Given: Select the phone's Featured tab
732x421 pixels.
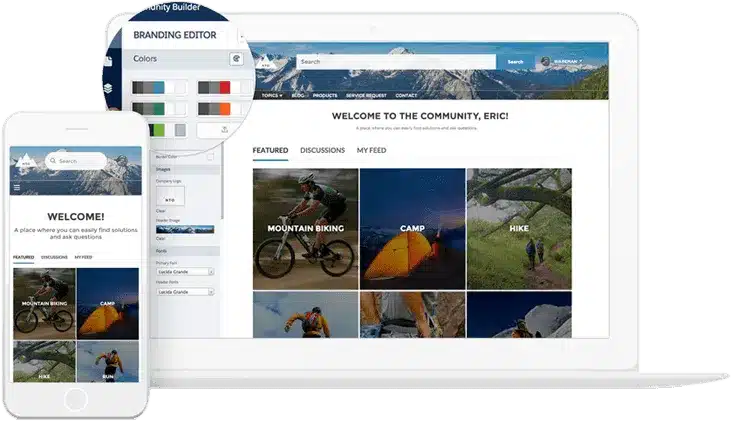Looking at the screenshot, I should pos(23,258).
